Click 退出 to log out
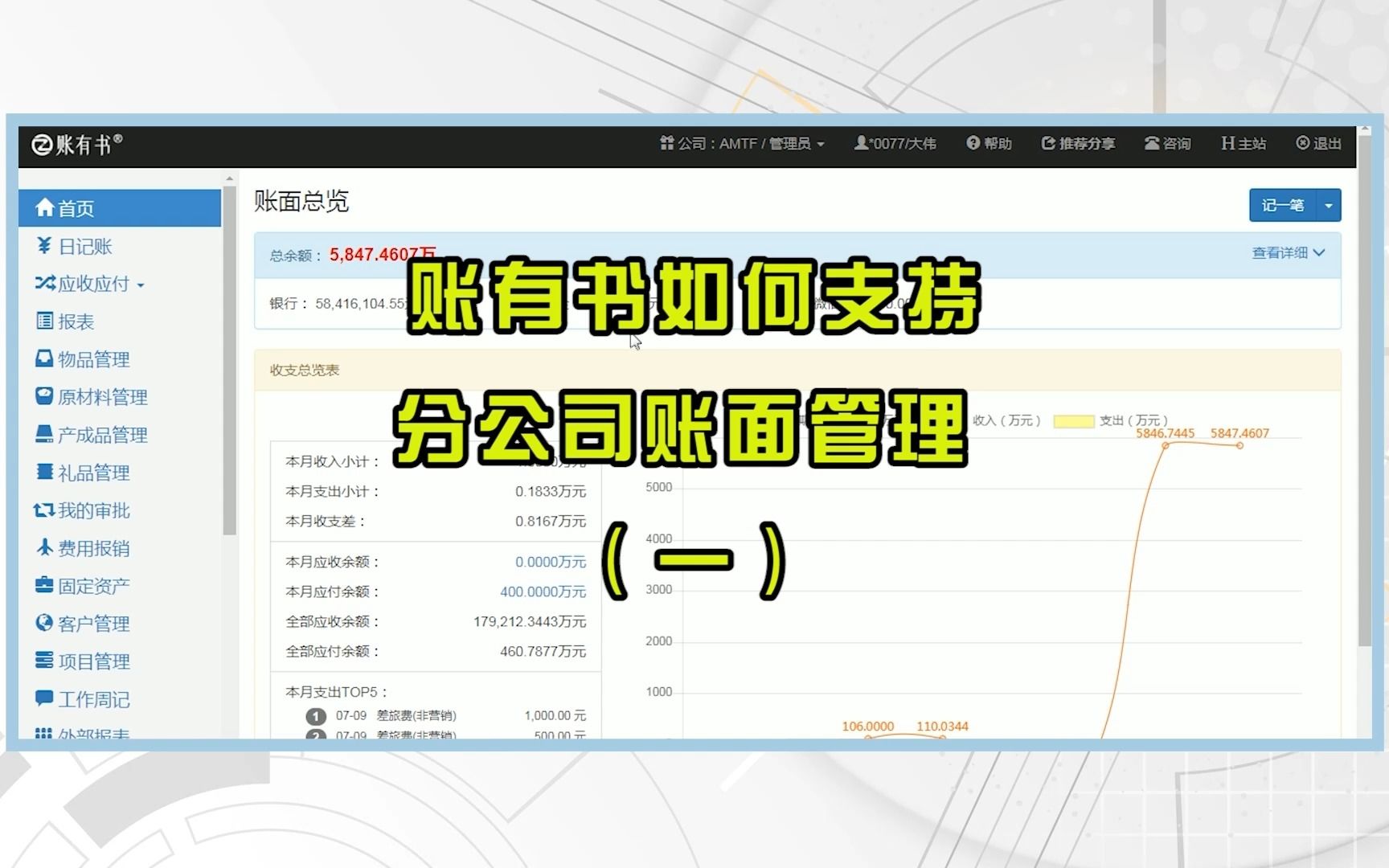This screenshot has width=1389, height=868. pos(1318,144)
